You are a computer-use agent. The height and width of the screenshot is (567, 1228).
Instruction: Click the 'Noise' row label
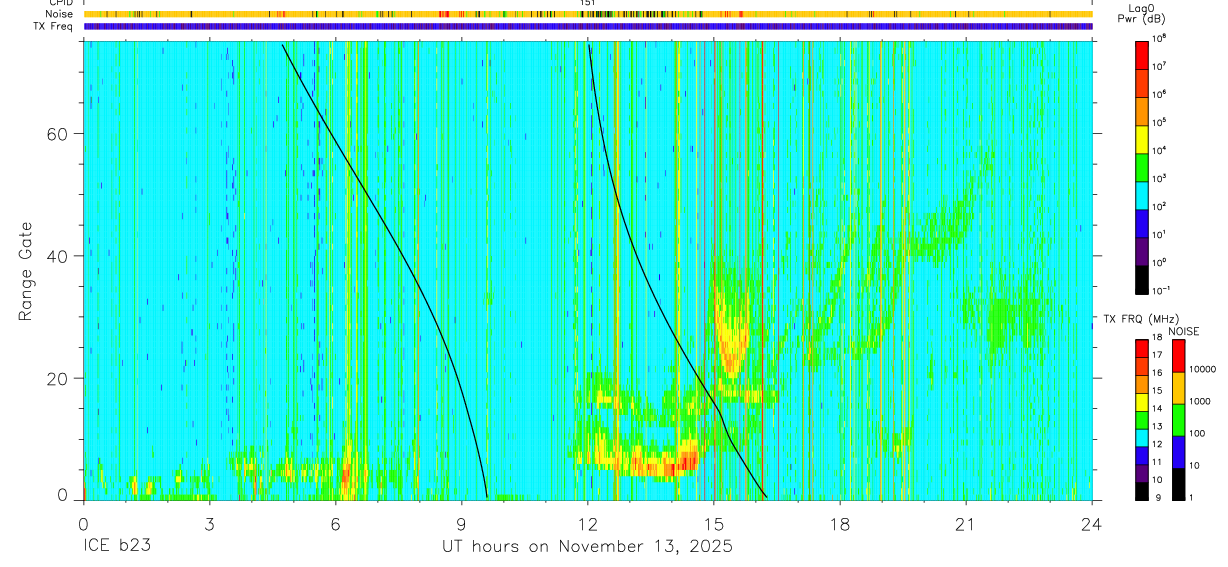point(60,14)
